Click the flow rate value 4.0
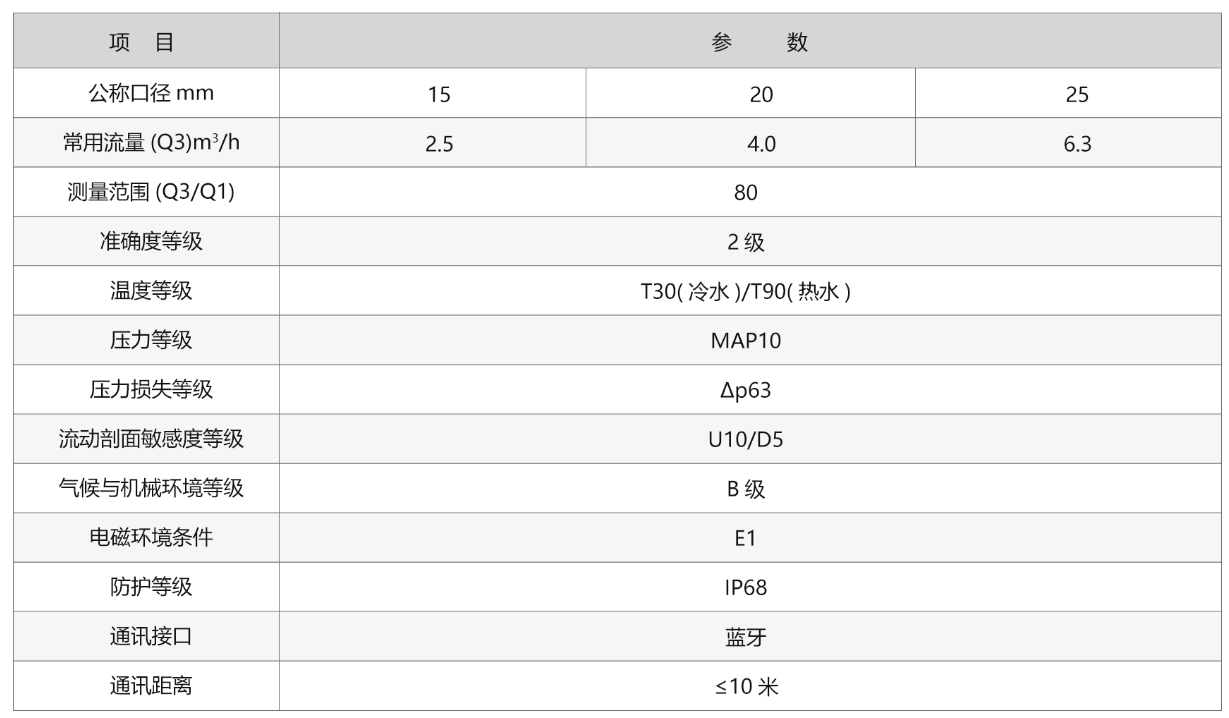Image resolution: width=1229 pixels, height=718 pixels. click(762, 145)
